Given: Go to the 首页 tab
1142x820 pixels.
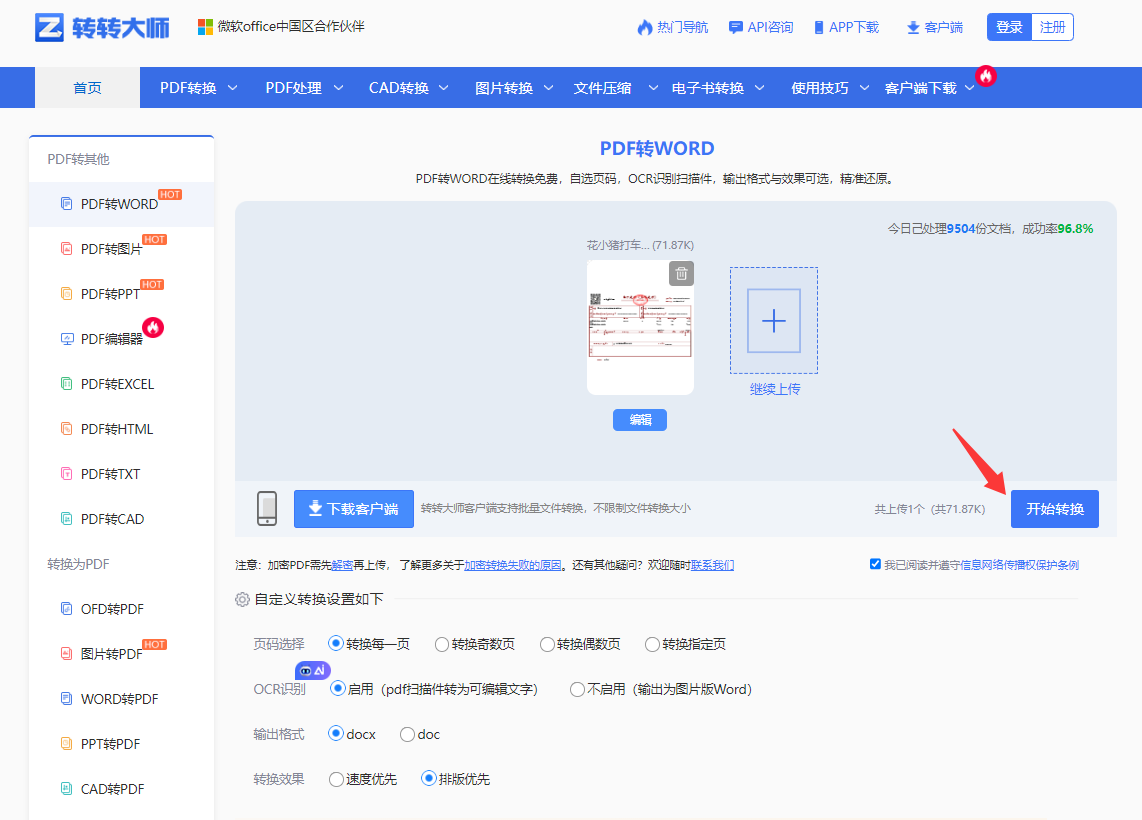Looking at the screenshot, I should click(x=87, y=88).
